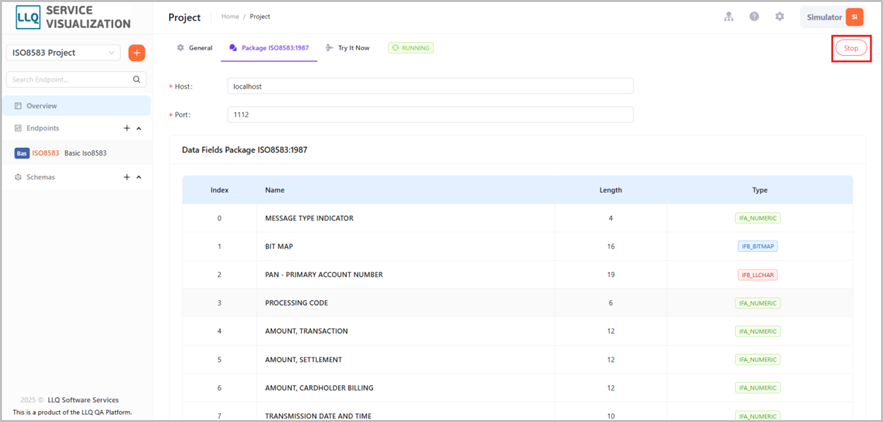883x422 pixels.
Task: Open Schemas section label
Action: tap(41, 177)
